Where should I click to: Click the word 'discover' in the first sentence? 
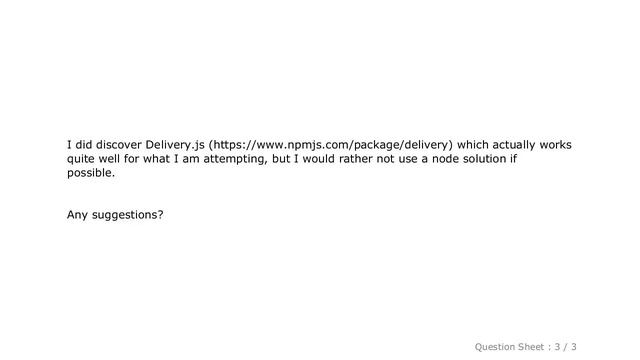(x=119, y=145)
